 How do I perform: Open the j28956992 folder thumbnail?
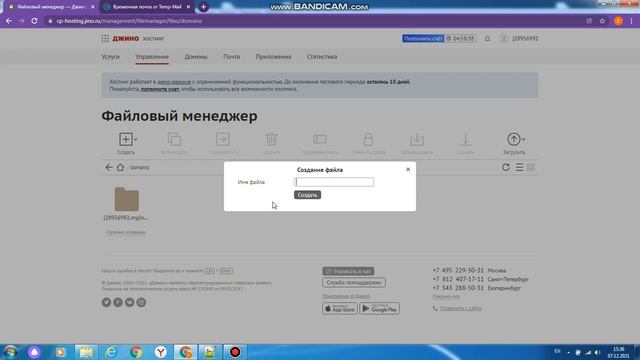click(127, 199)
